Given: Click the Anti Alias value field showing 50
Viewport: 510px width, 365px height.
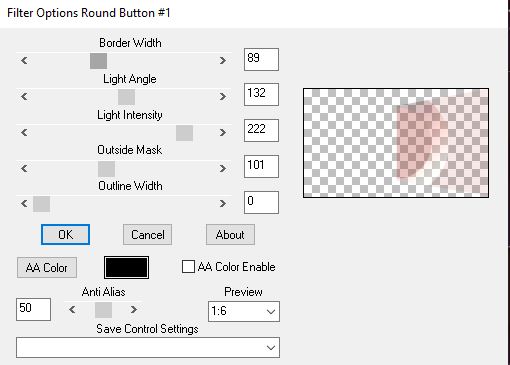Looking at the screenshot, I should 33,309.
